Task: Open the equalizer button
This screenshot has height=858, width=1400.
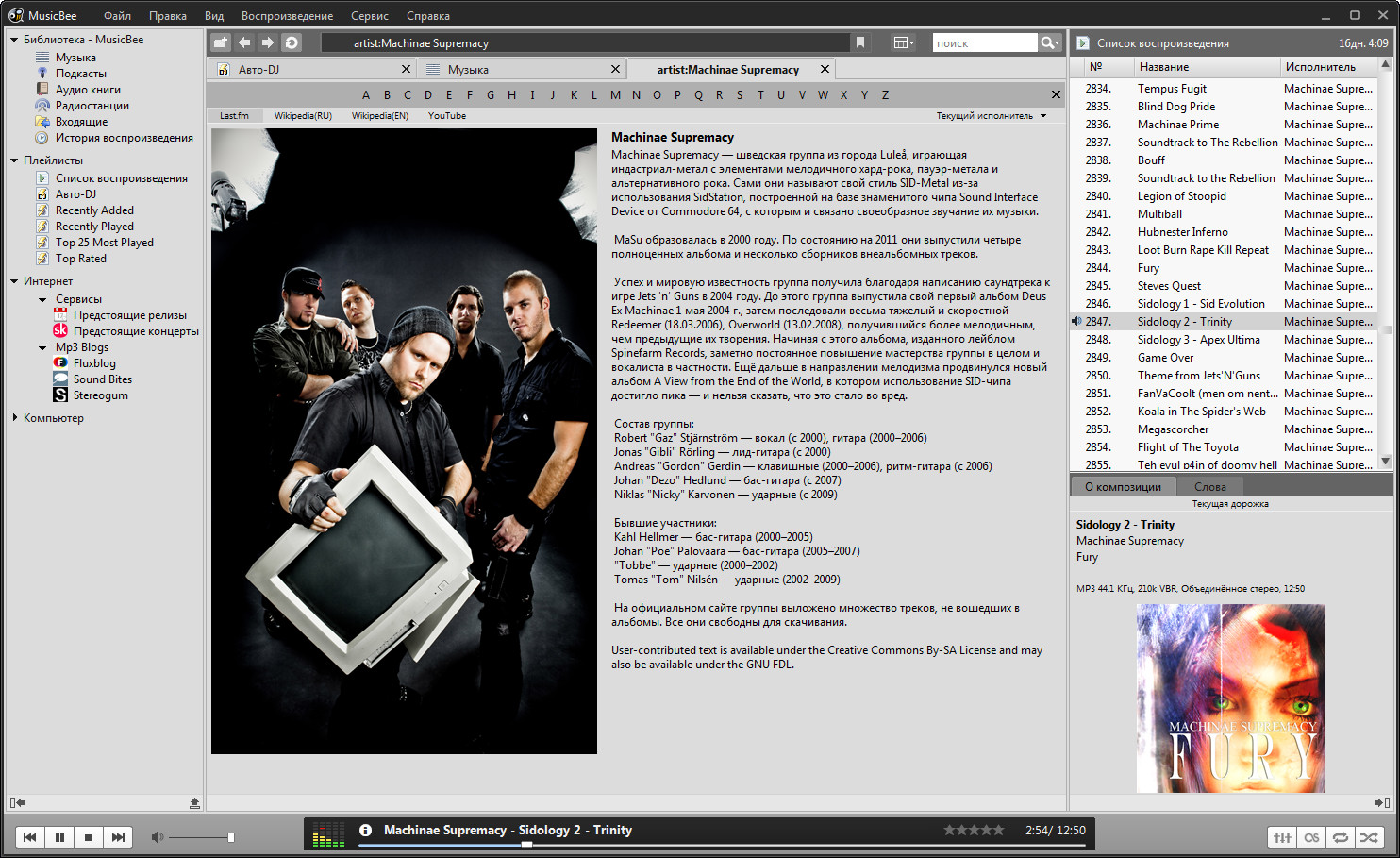Action: tap(1282, 837)
